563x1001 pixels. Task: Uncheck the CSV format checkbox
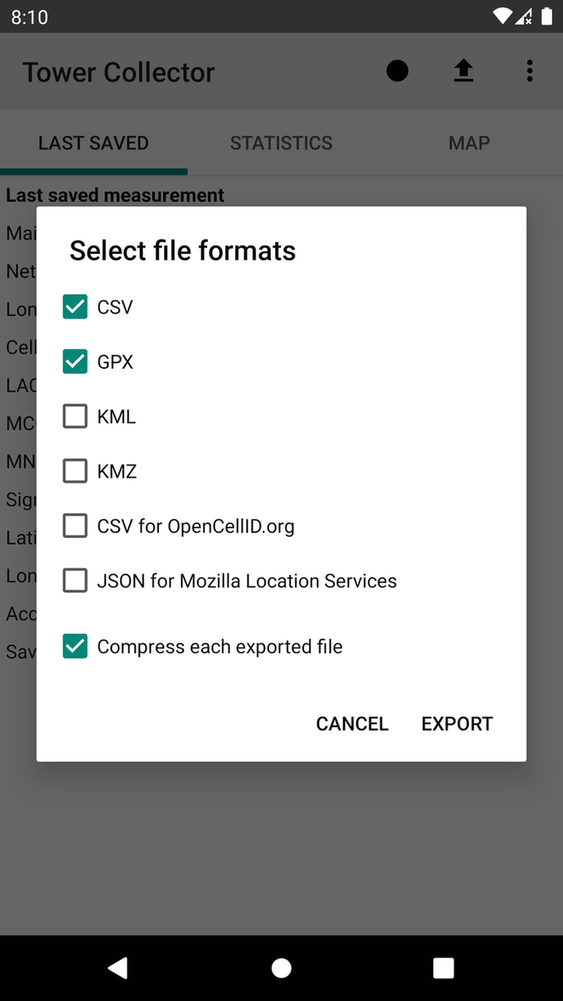[x=75, y=307]
